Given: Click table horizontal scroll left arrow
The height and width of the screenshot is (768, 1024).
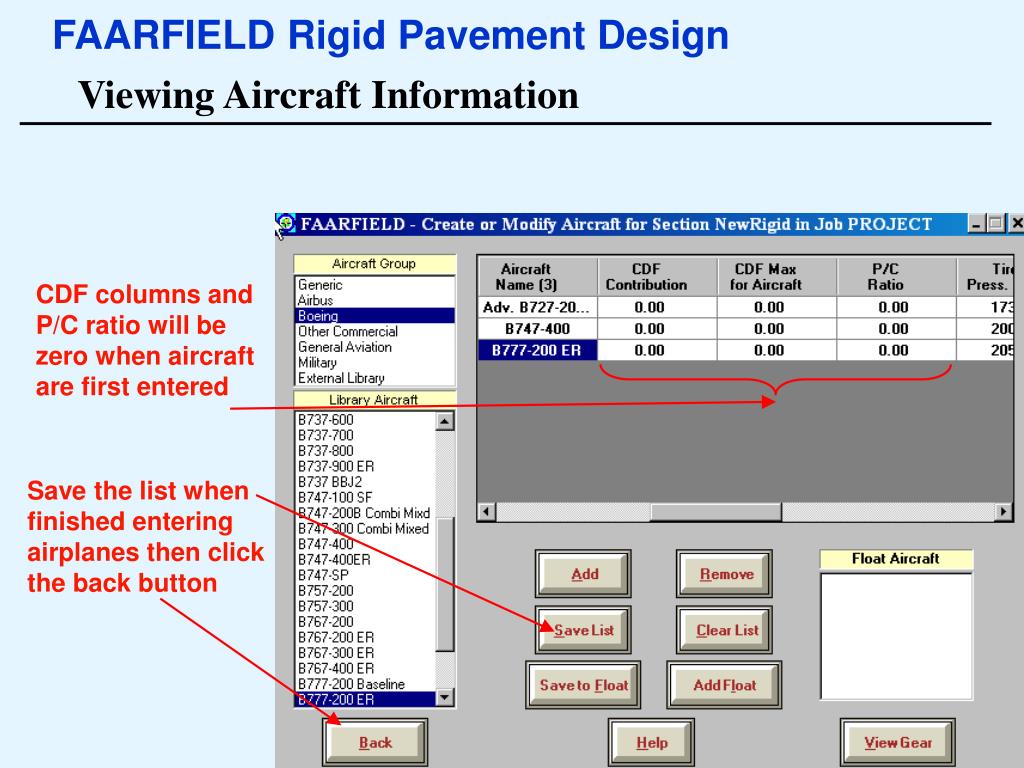Looking at the screenshot, I should (487, 511).
